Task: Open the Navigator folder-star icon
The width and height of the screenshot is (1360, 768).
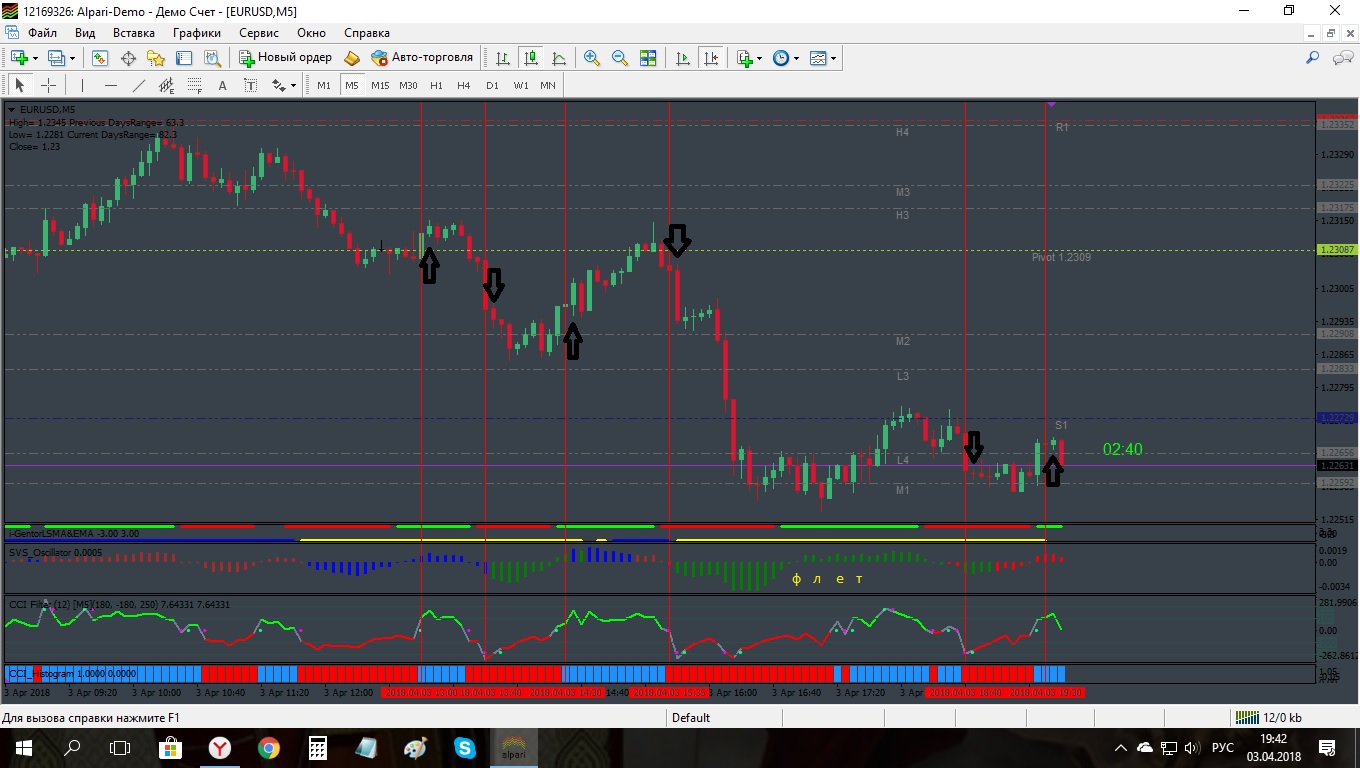Action: click(156, 58)
